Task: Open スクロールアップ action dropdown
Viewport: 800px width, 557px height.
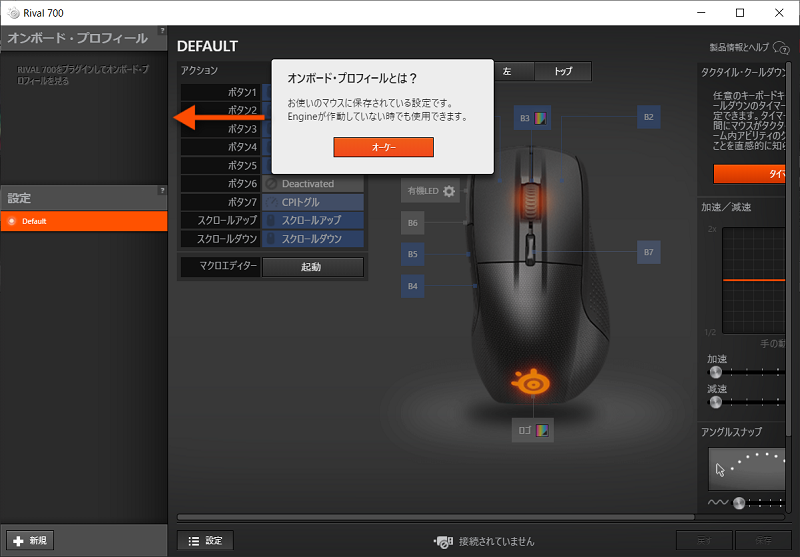Action: tap(313, 220)
